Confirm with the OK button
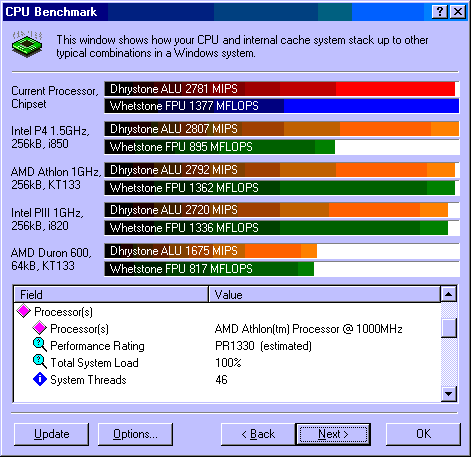Screen dimensions: 471x458 [423, 434]
